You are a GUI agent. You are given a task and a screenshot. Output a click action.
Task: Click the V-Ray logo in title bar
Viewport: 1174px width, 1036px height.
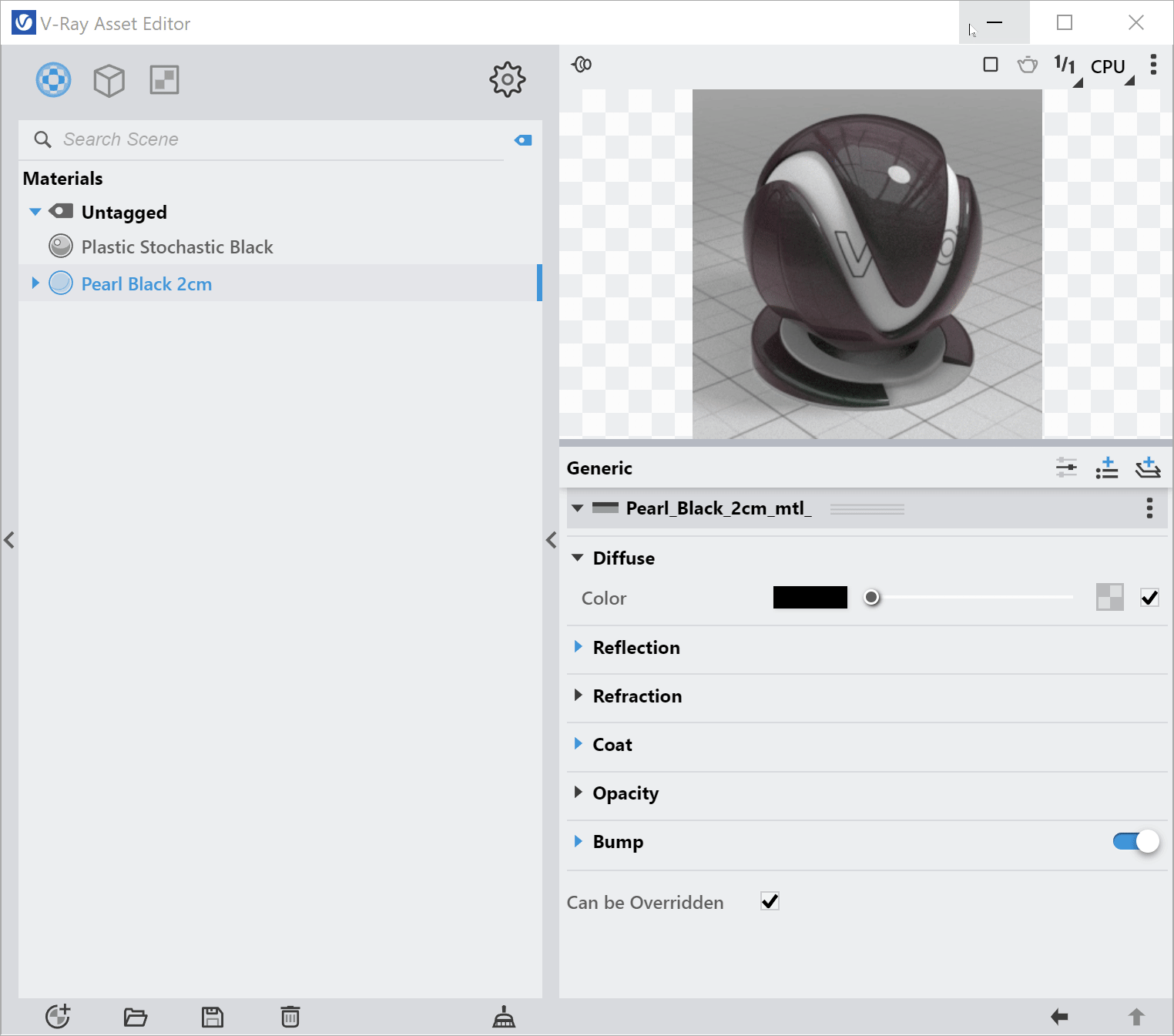click(x=24, y=22)
